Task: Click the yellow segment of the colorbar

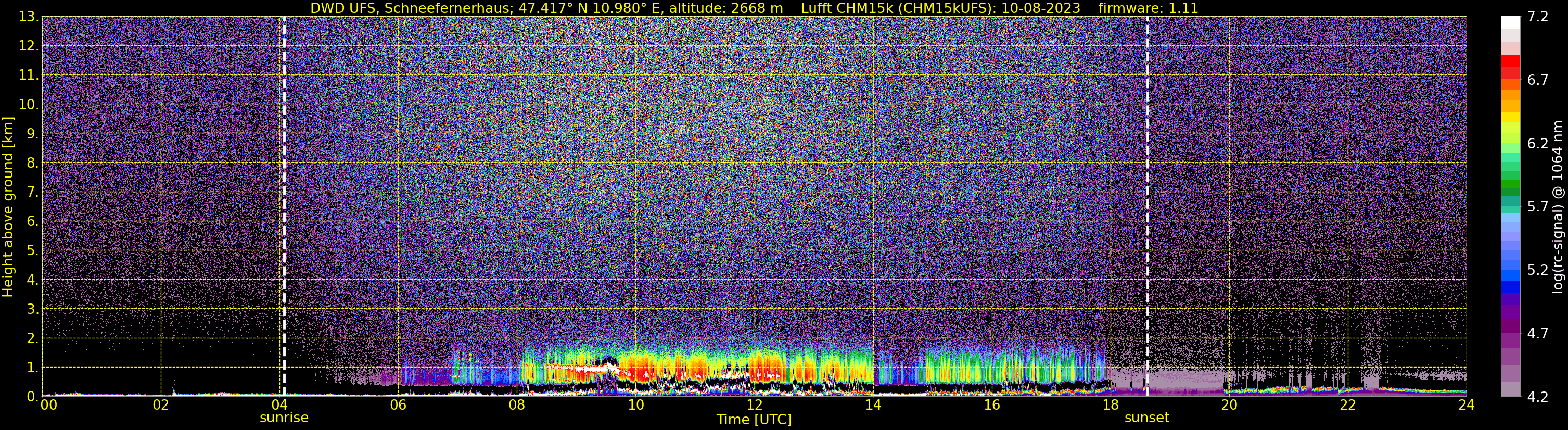Action: 1510,117
